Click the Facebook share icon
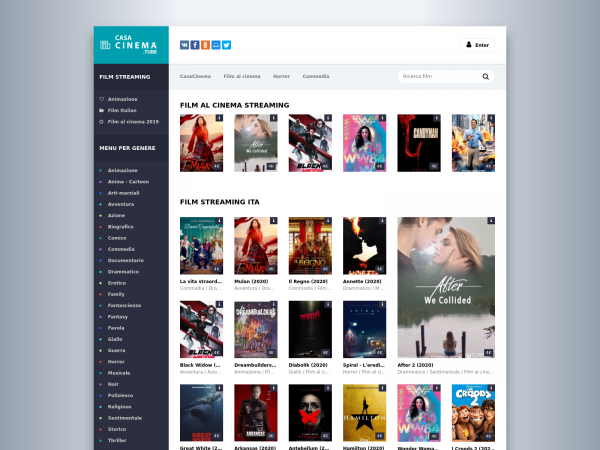The image size is (600, 450). [x=195, y=45]
